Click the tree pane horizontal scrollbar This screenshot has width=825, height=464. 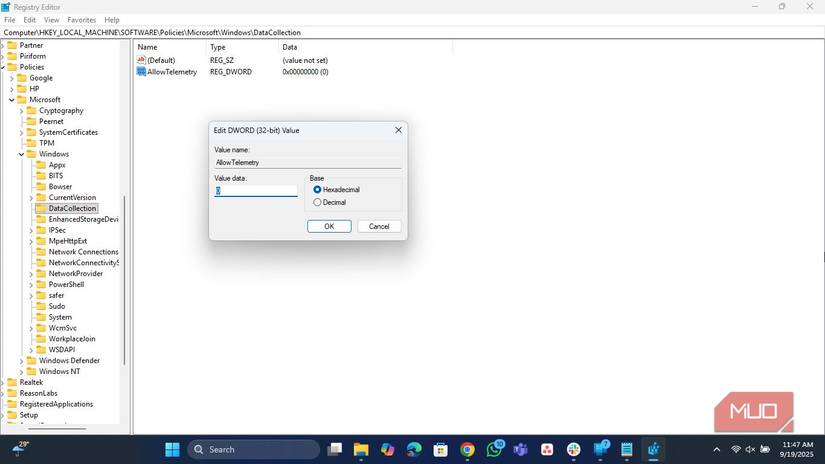click(57, 429)
